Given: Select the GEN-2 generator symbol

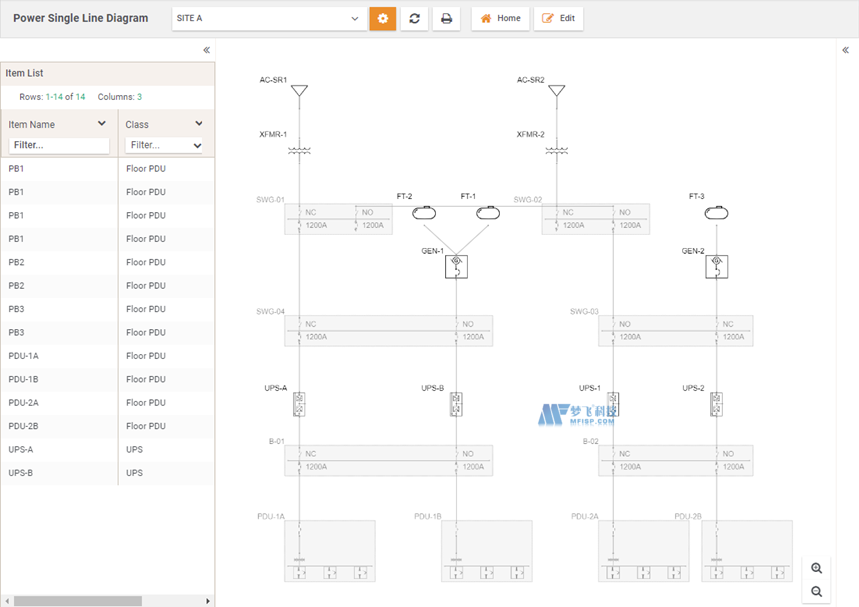Looking at the screenshot, I should click(716, 266).
